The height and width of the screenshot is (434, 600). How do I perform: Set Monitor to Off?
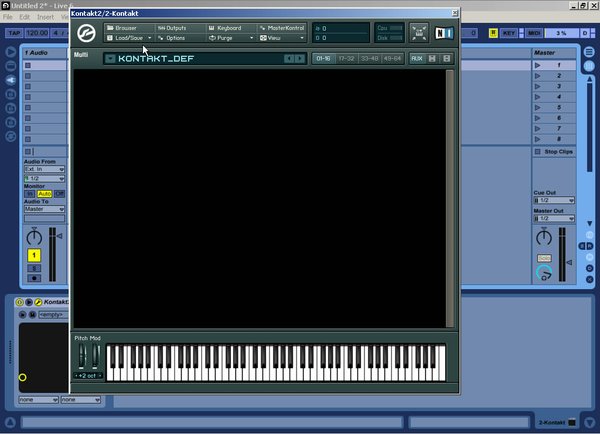[59, 194]
